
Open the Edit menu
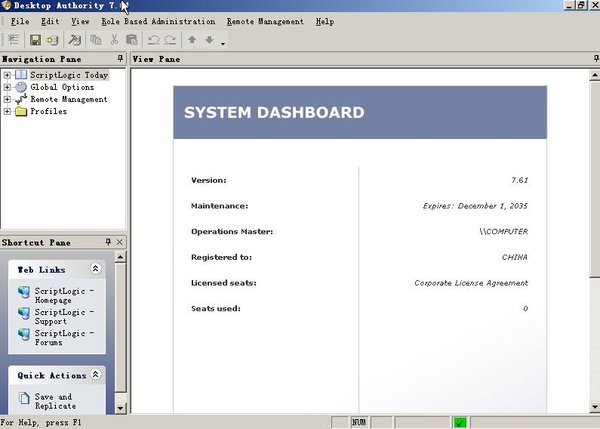[50, 21]
